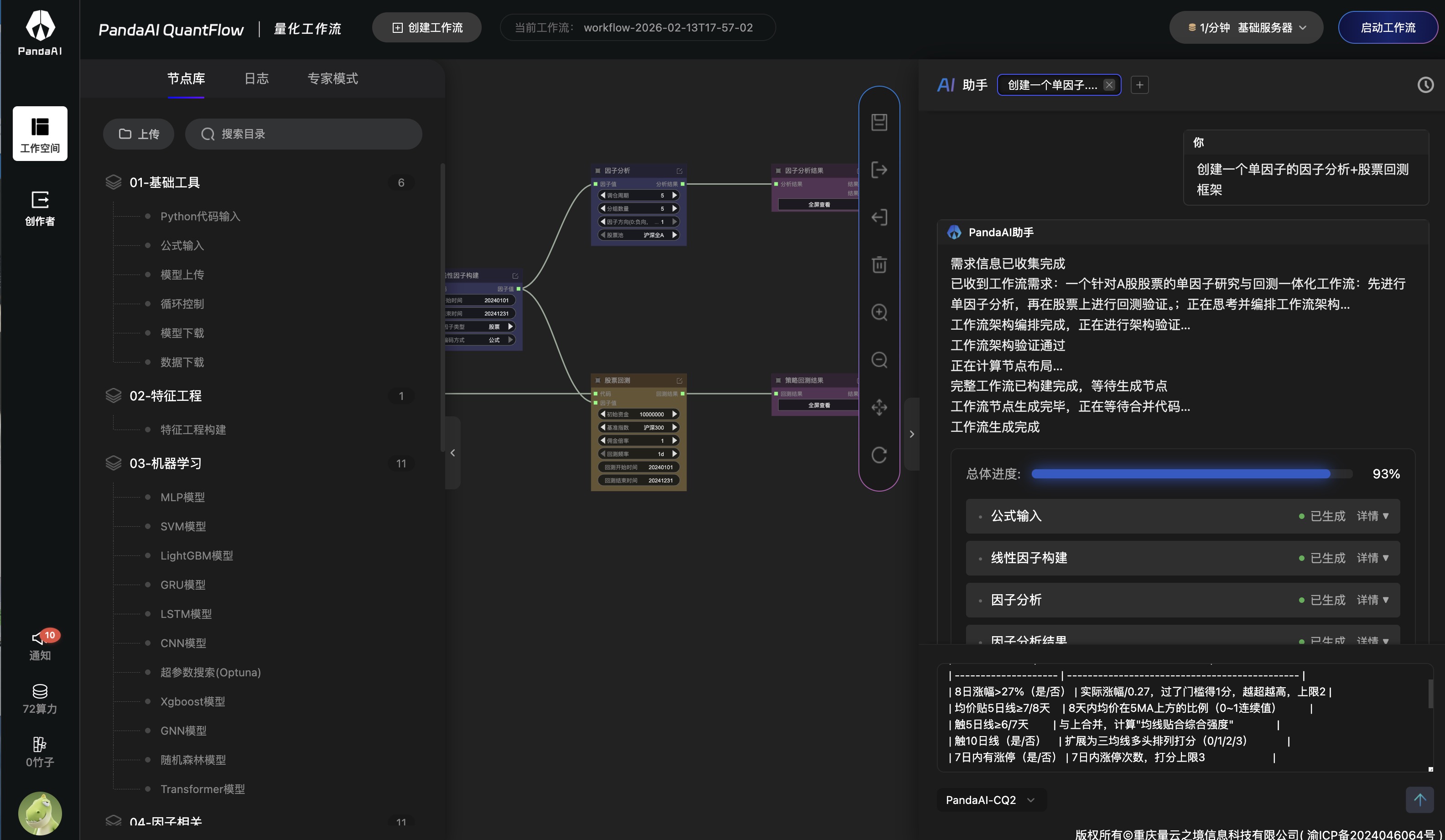Image resolution: width=1445 pixels, height=840 pixels.
Task: Zoom out of the workflow canvas
Action: [879, 359]
